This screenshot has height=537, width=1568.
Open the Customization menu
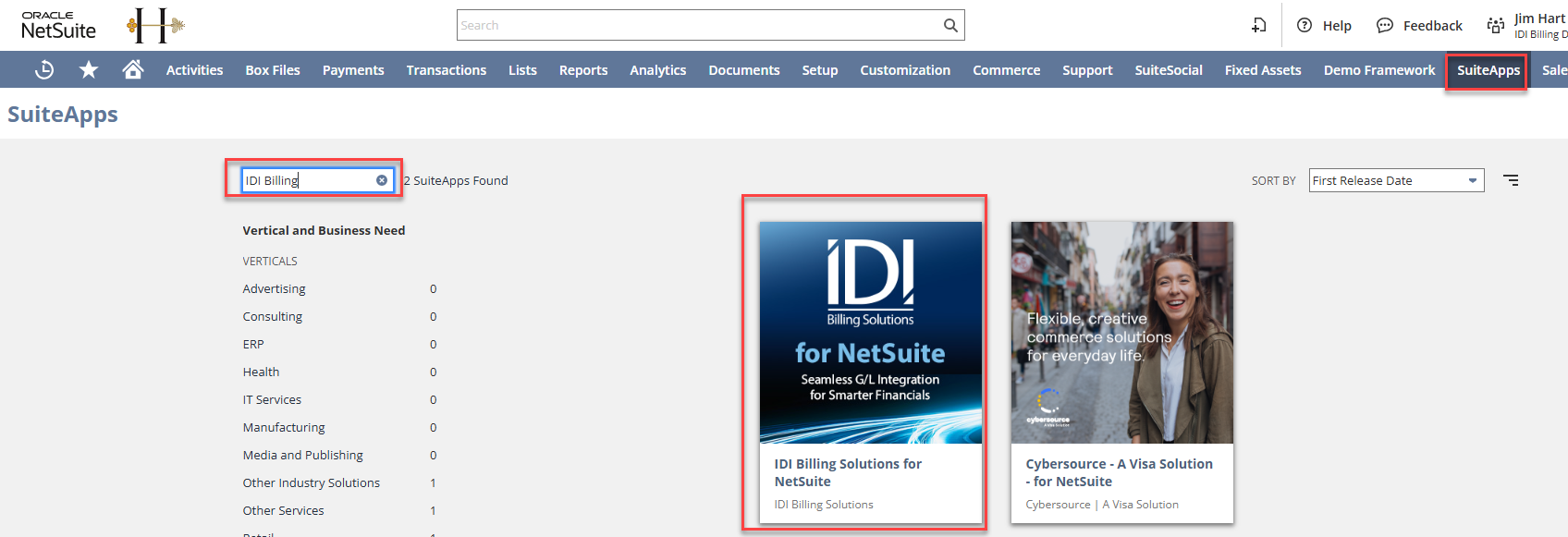click(905, 70)
